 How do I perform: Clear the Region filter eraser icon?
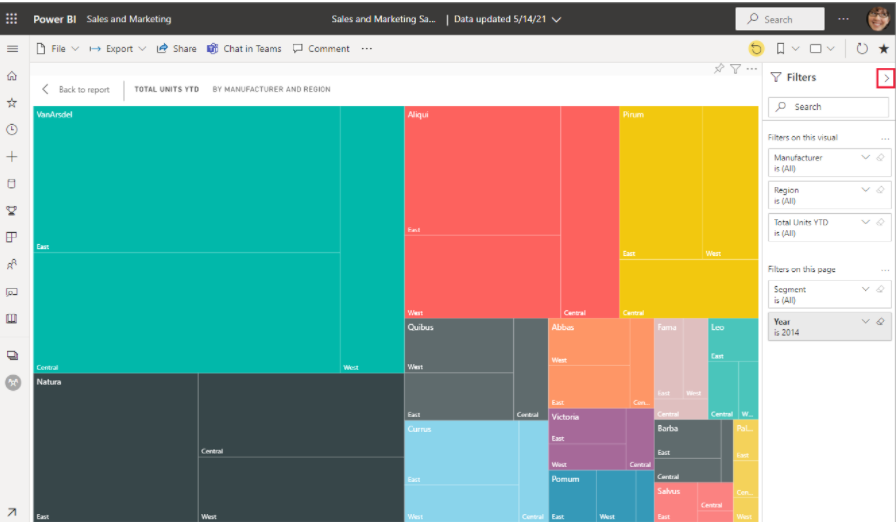(x=881, y=190)
